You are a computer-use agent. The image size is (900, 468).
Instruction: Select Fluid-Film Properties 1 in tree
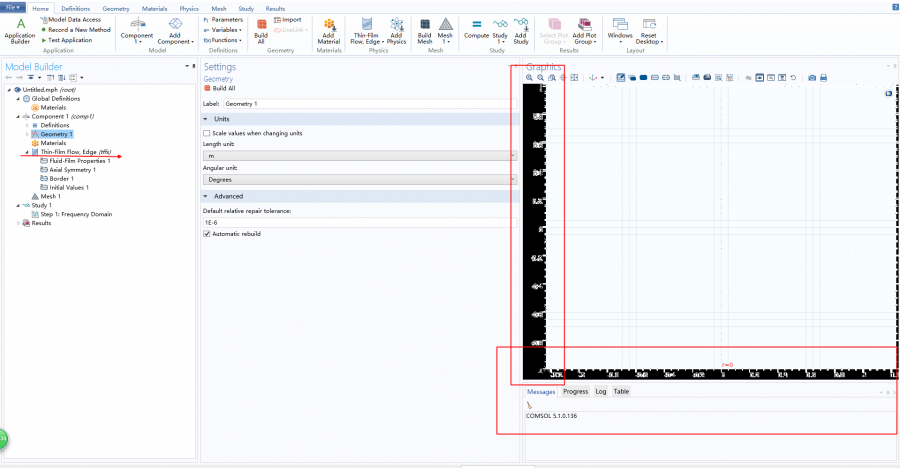point(79,161)
